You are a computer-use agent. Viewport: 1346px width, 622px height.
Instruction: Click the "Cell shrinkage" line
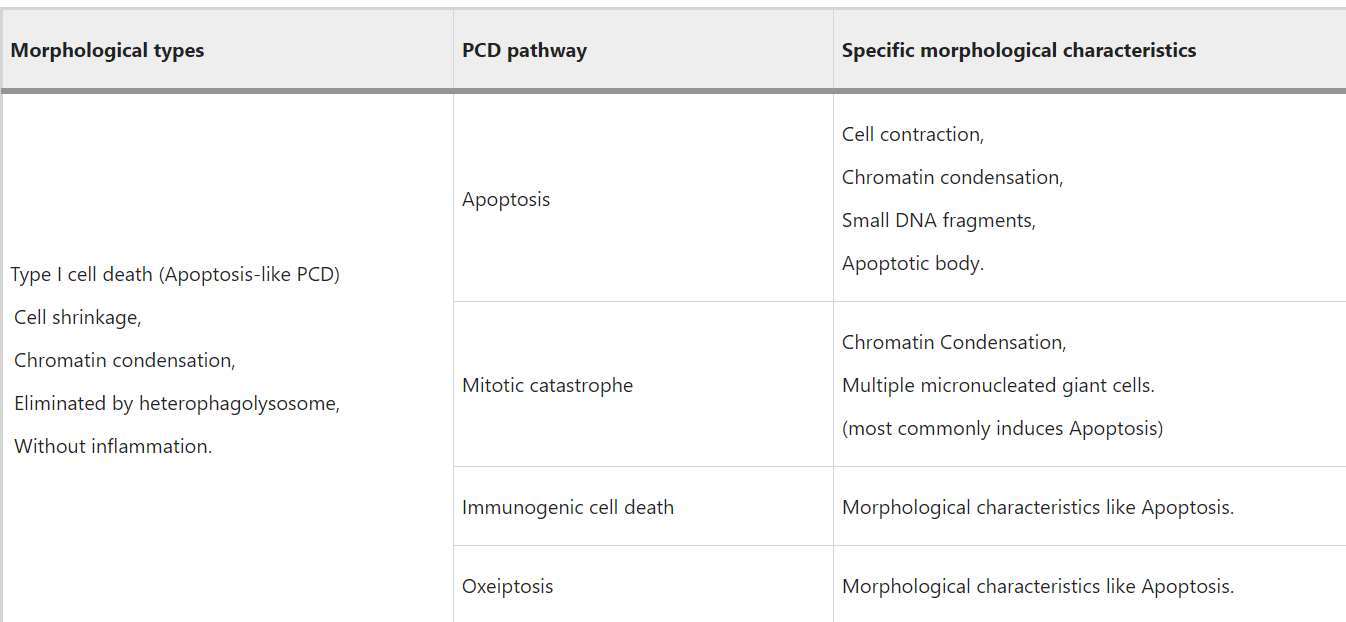[77, 318]
